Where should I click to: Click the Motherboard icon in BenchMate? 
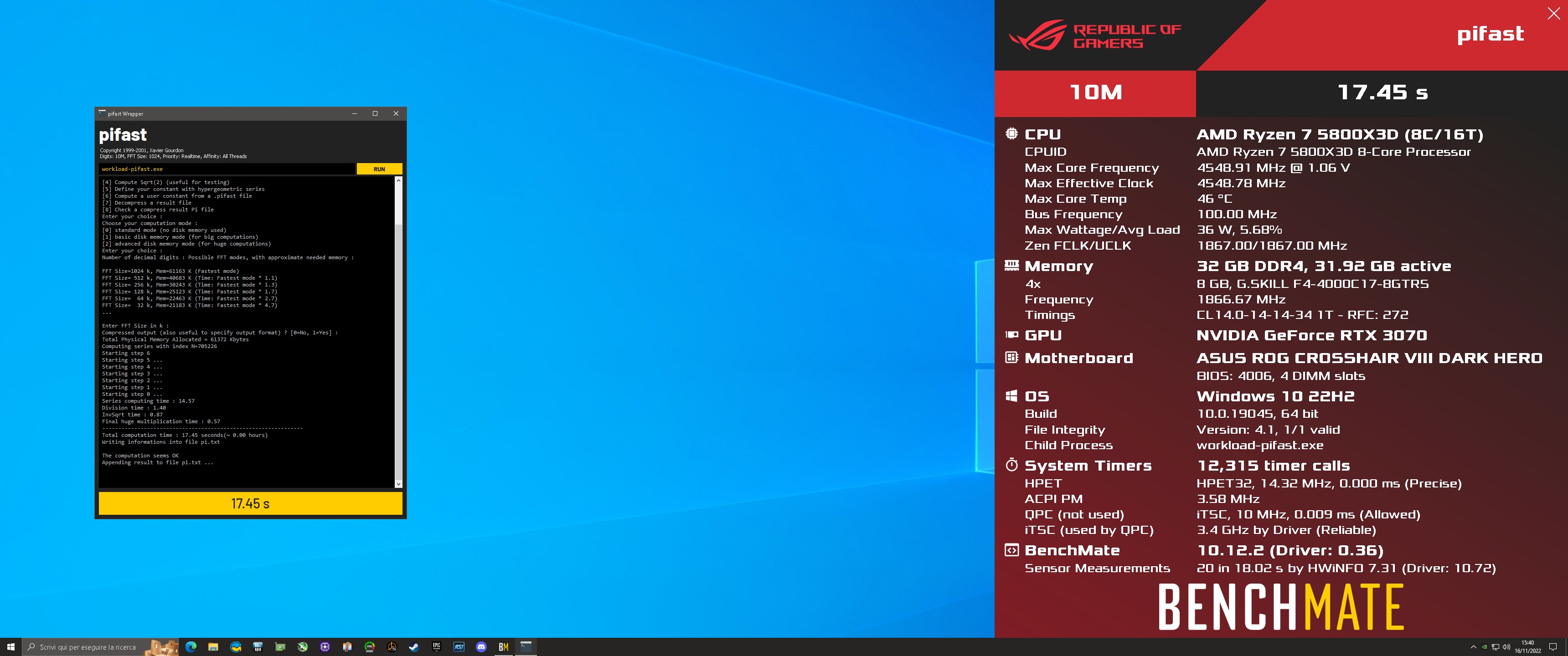pyautogui.click(x=1011, y=357)
